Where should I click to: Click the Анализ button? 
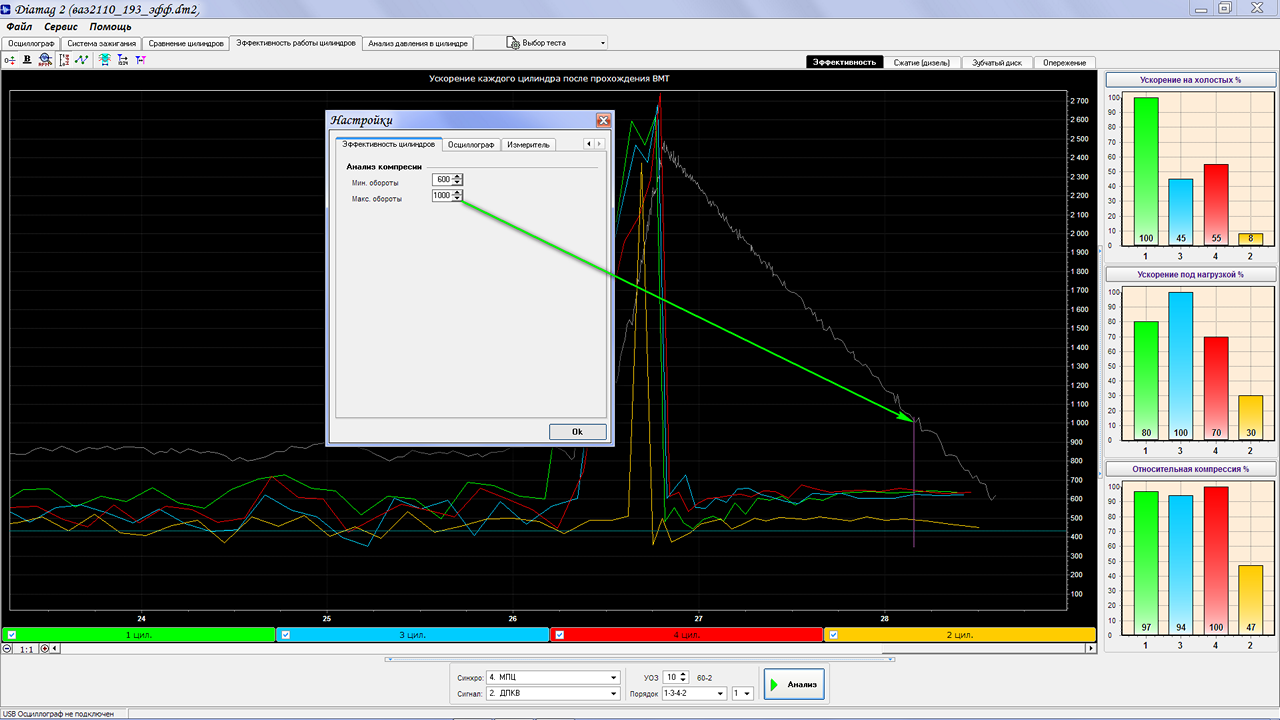click(x=794, y=685)
